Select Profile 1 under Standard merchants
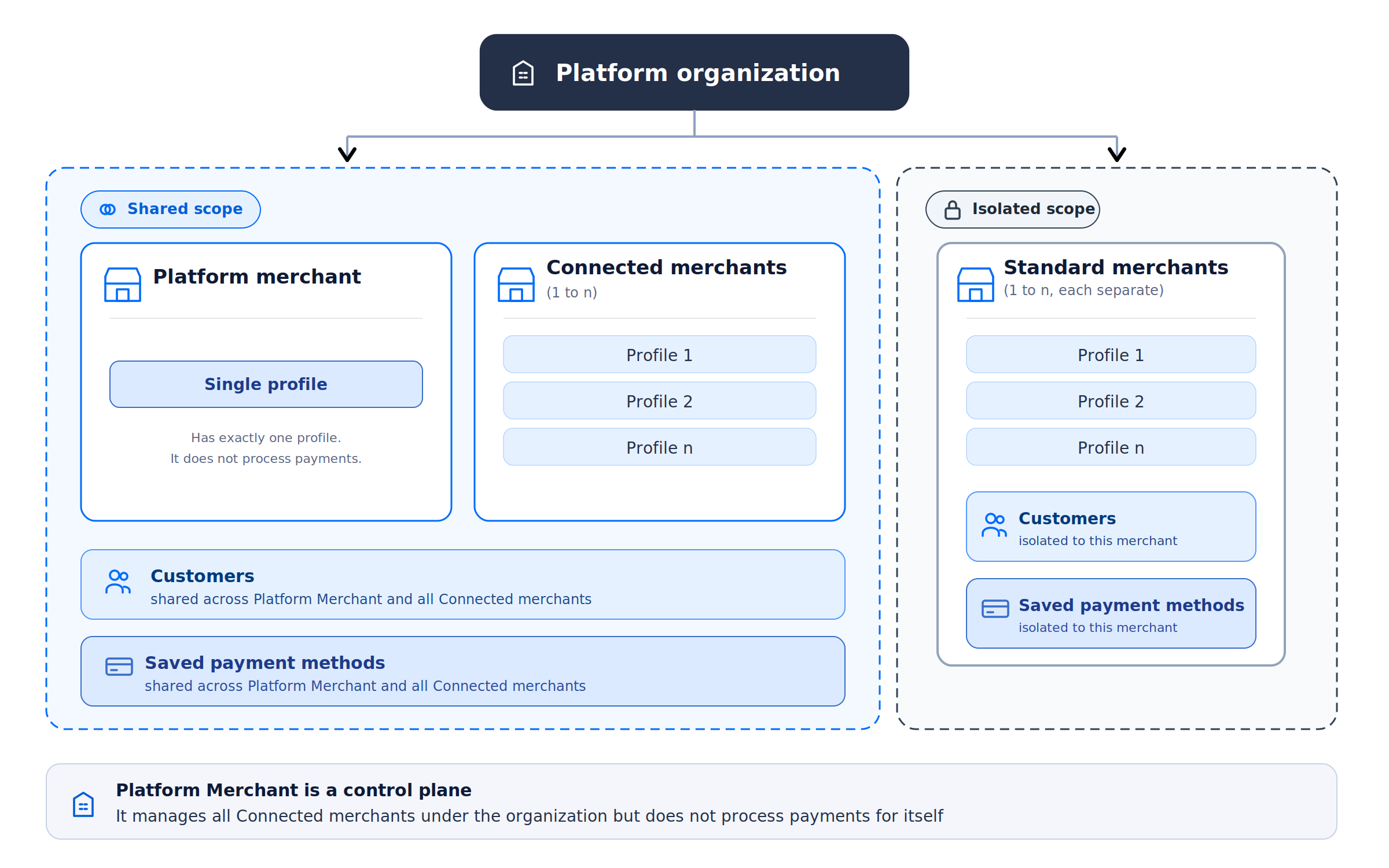 1111,354
